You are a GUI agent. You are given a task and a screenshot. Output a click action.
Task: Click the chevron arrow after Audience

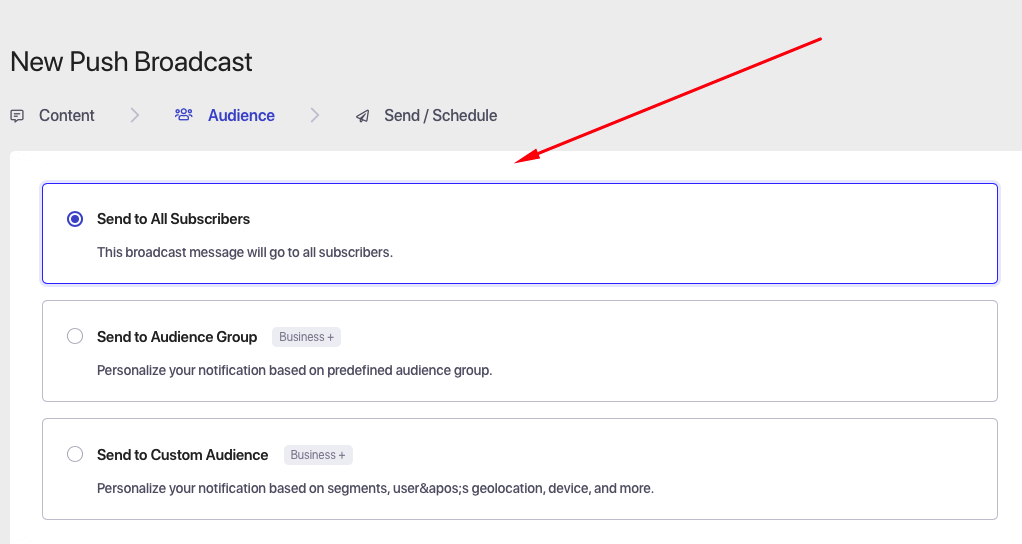pyautogui.click(x=315, y=116)
